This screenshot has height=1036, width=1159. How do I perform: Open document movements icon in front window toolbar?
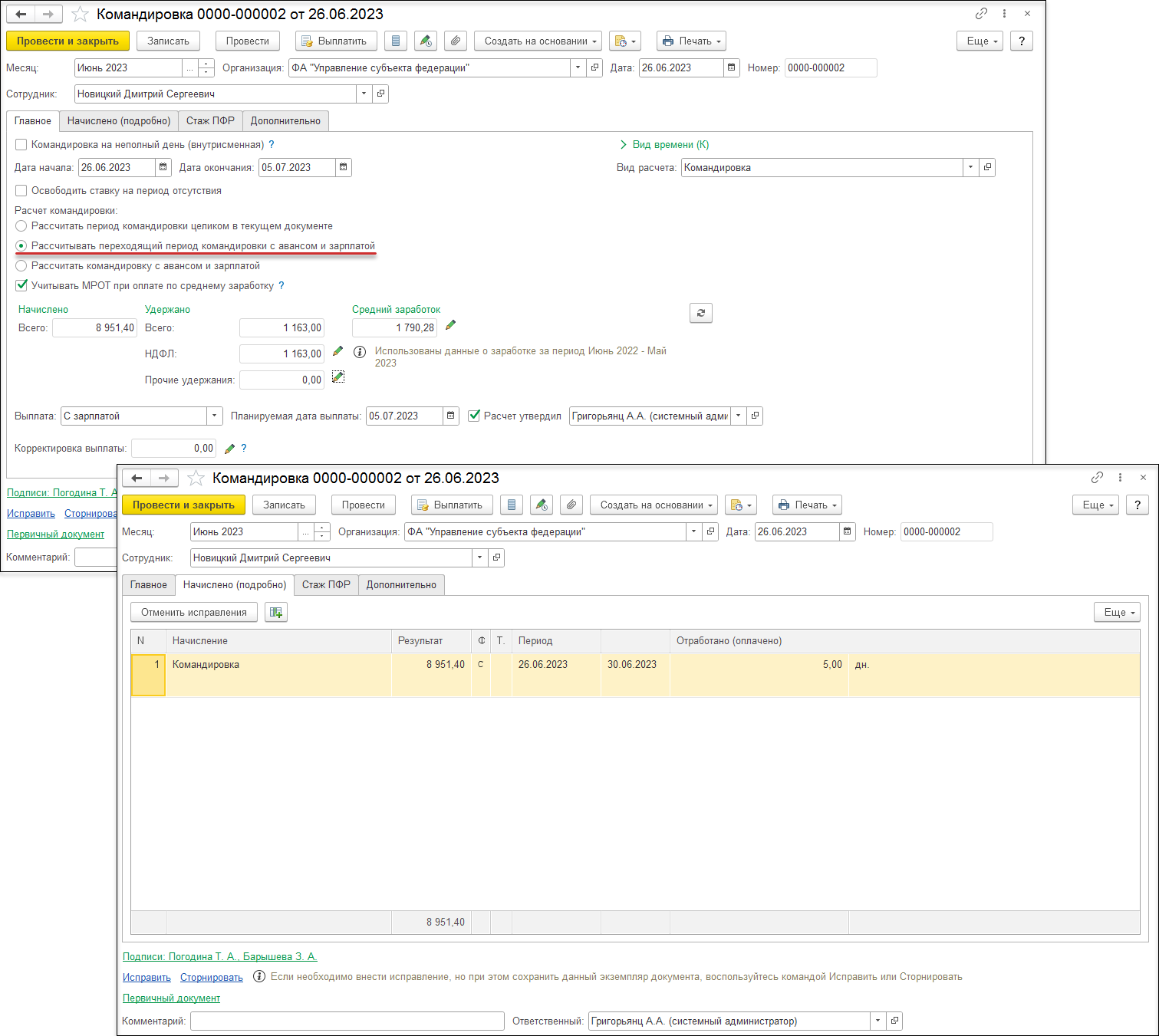click(x=512, y=505)
